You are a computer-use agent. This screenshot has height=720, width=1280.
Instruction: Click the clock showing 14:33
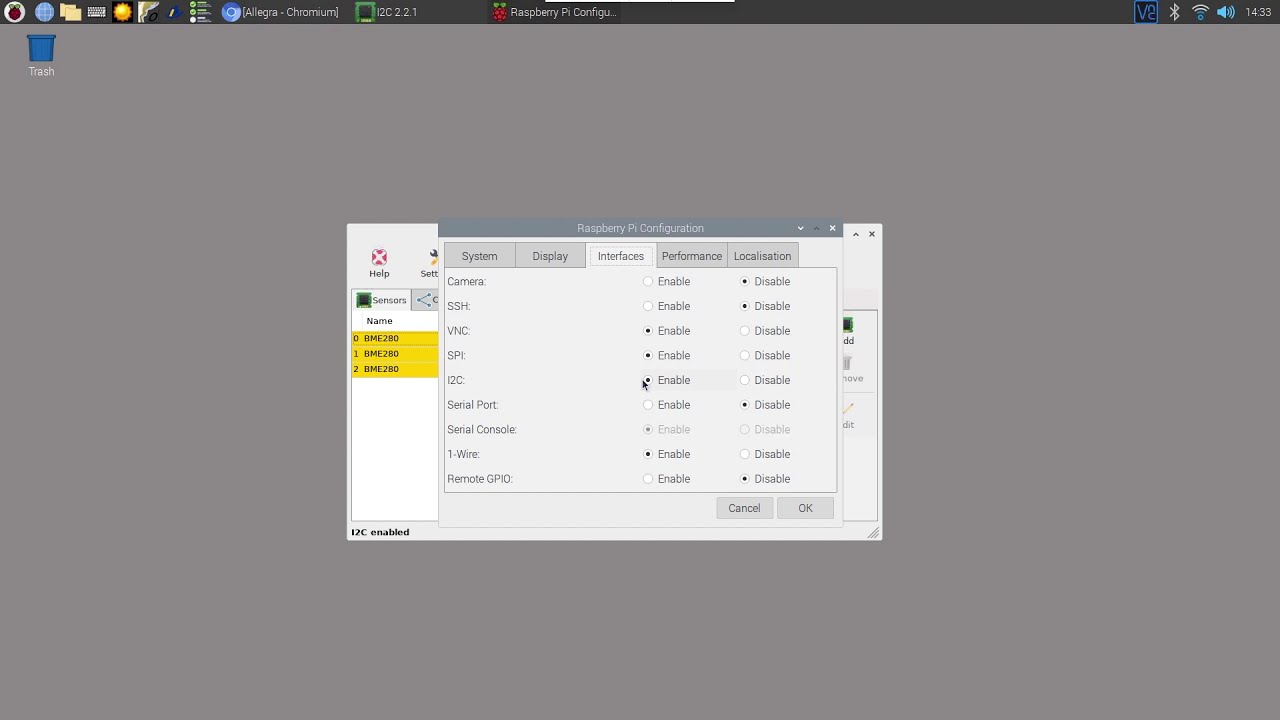click(1258, 12)
